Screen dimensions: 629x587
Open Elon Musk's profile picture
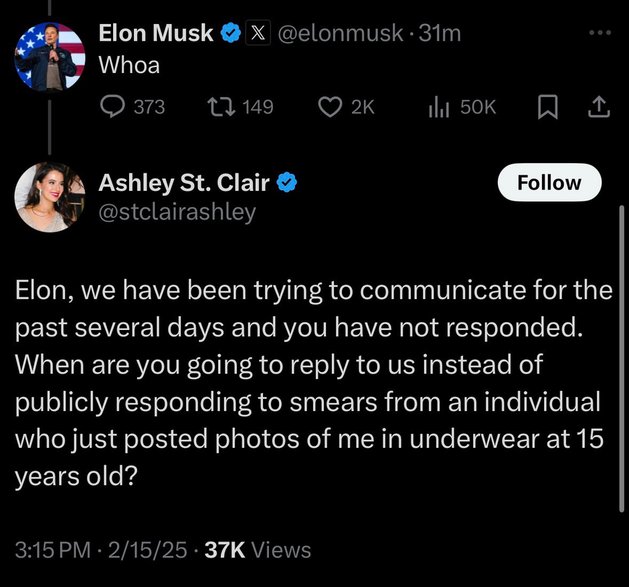coord(50,56)
